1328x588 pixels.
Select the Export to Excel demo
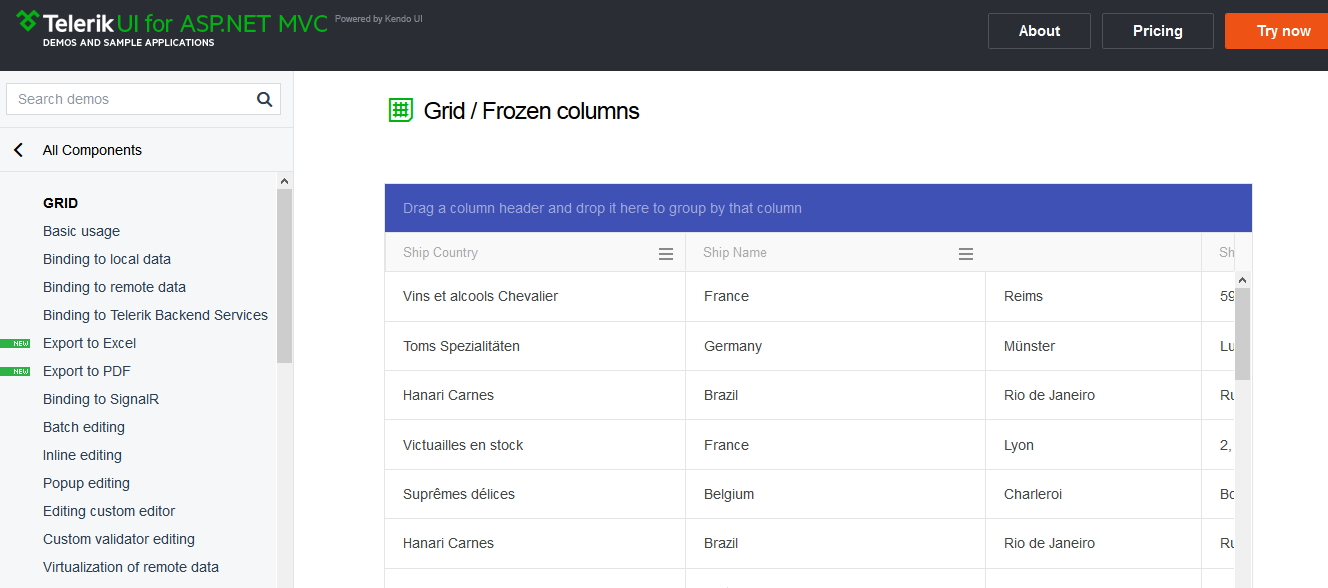point(89,343)
